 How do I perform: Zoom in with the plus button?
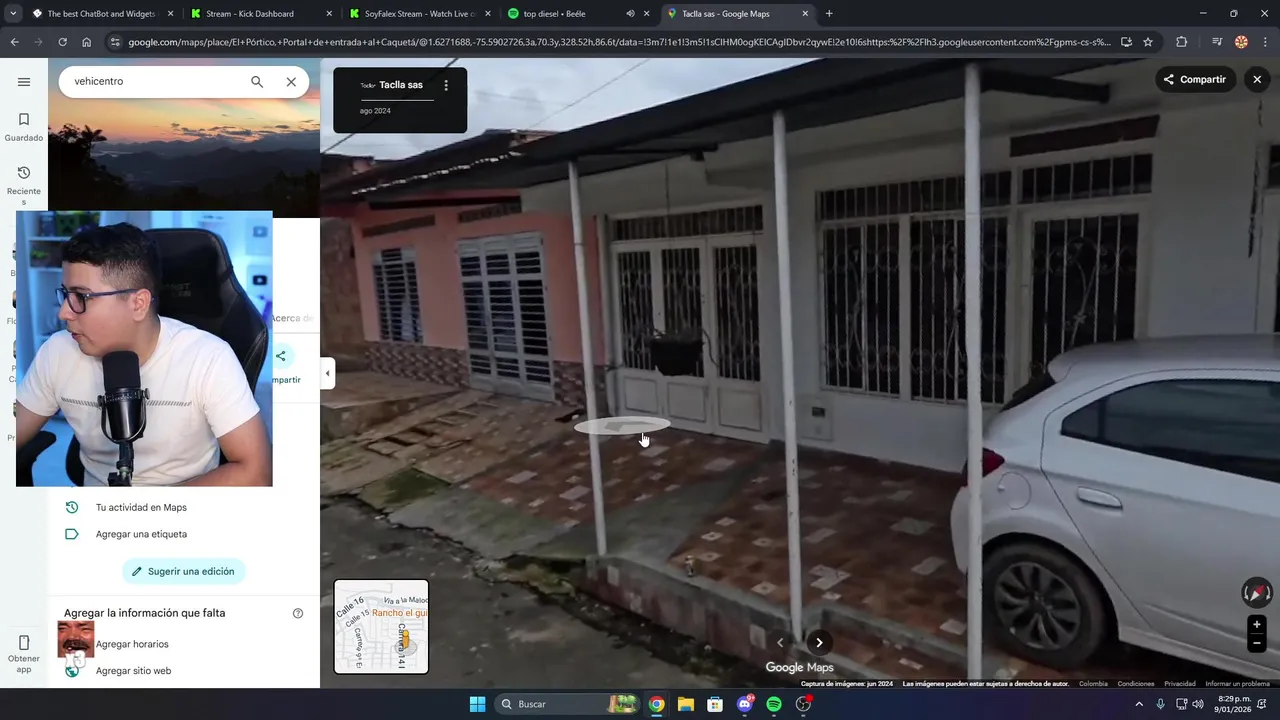coord(1257,625)
